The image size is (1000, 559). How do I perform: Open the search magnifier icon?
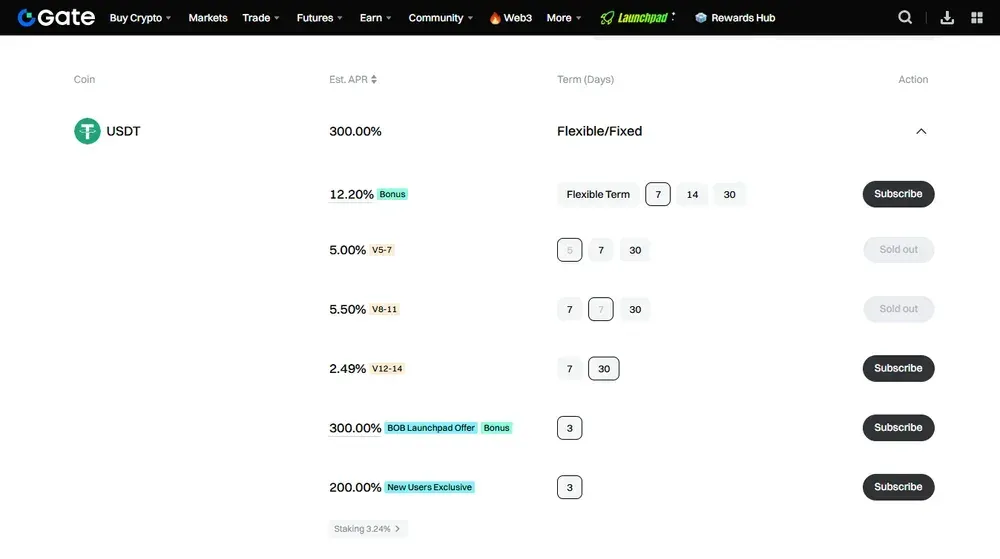click(x=905, y=17)
